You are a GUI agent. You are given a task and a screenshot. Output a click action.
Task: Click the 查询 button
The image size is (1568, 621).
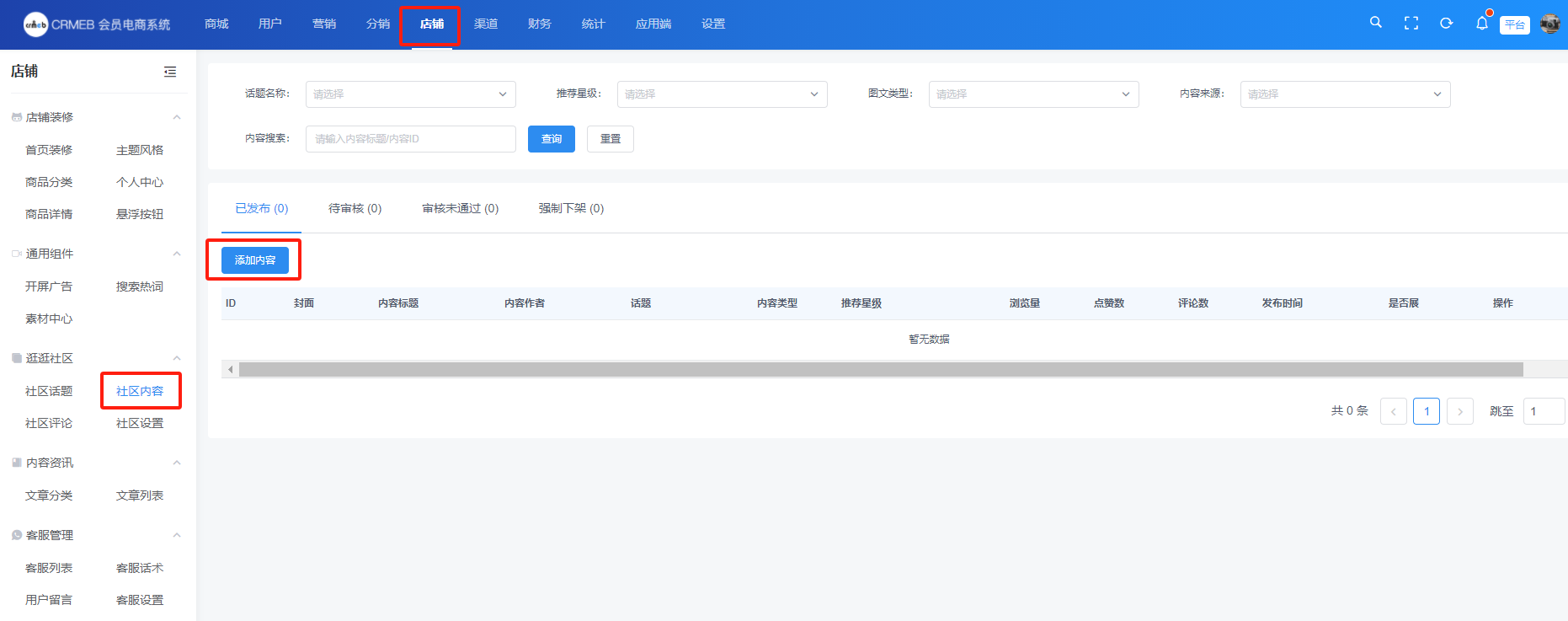tap(551, 139)
